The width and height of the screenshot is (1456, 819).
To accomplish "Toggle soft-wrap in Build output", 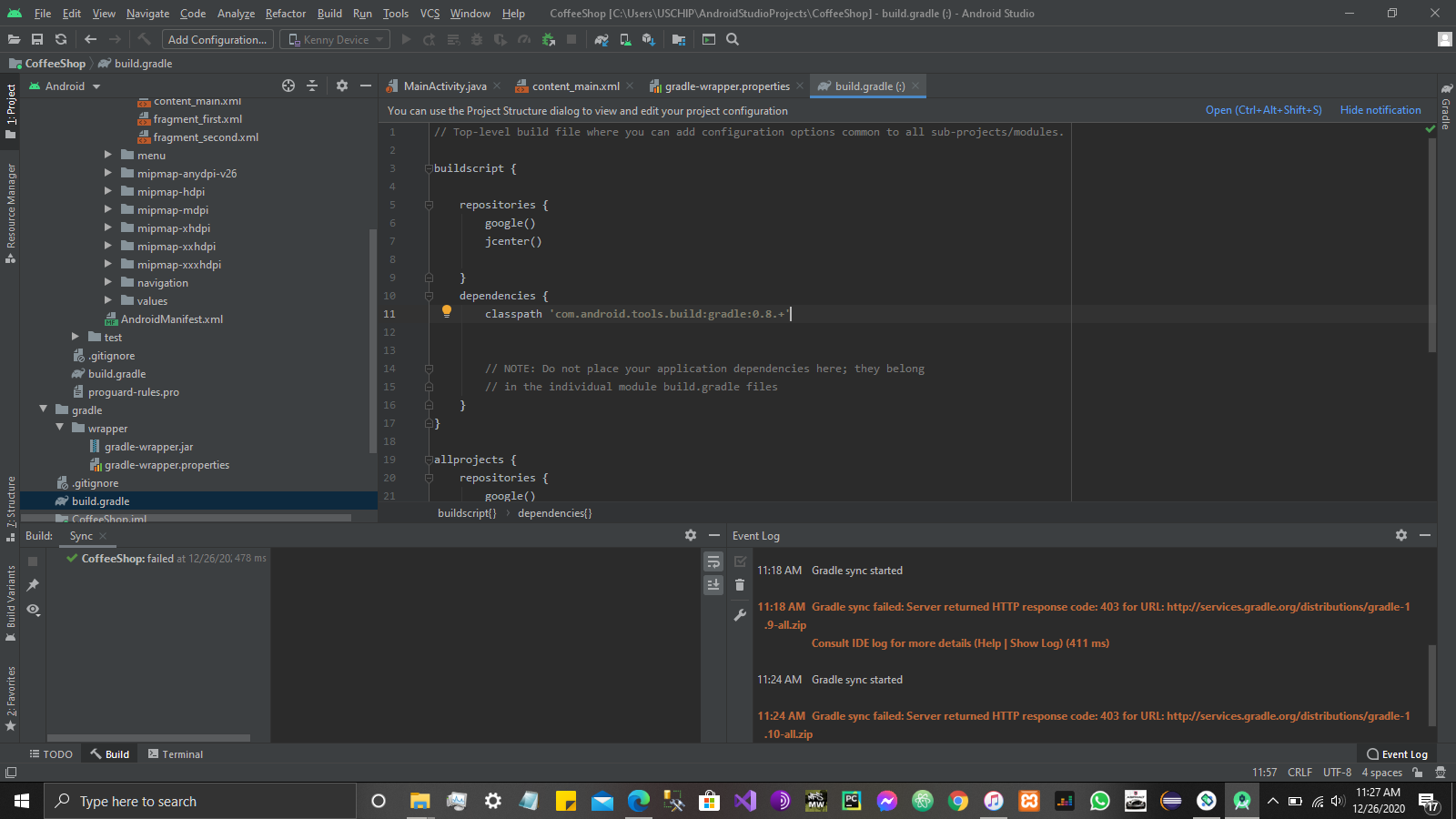I will pos(713,561).
